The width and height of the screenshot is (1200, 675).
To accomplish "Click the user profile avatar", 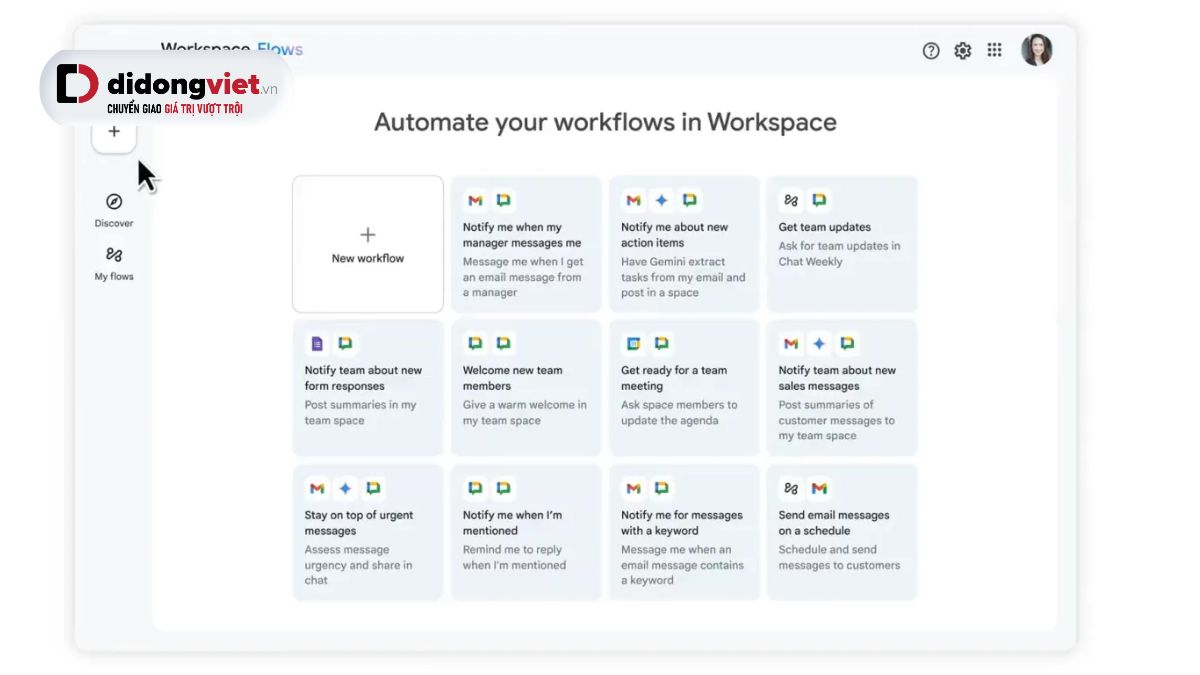I will click(x=1036, y=50).
